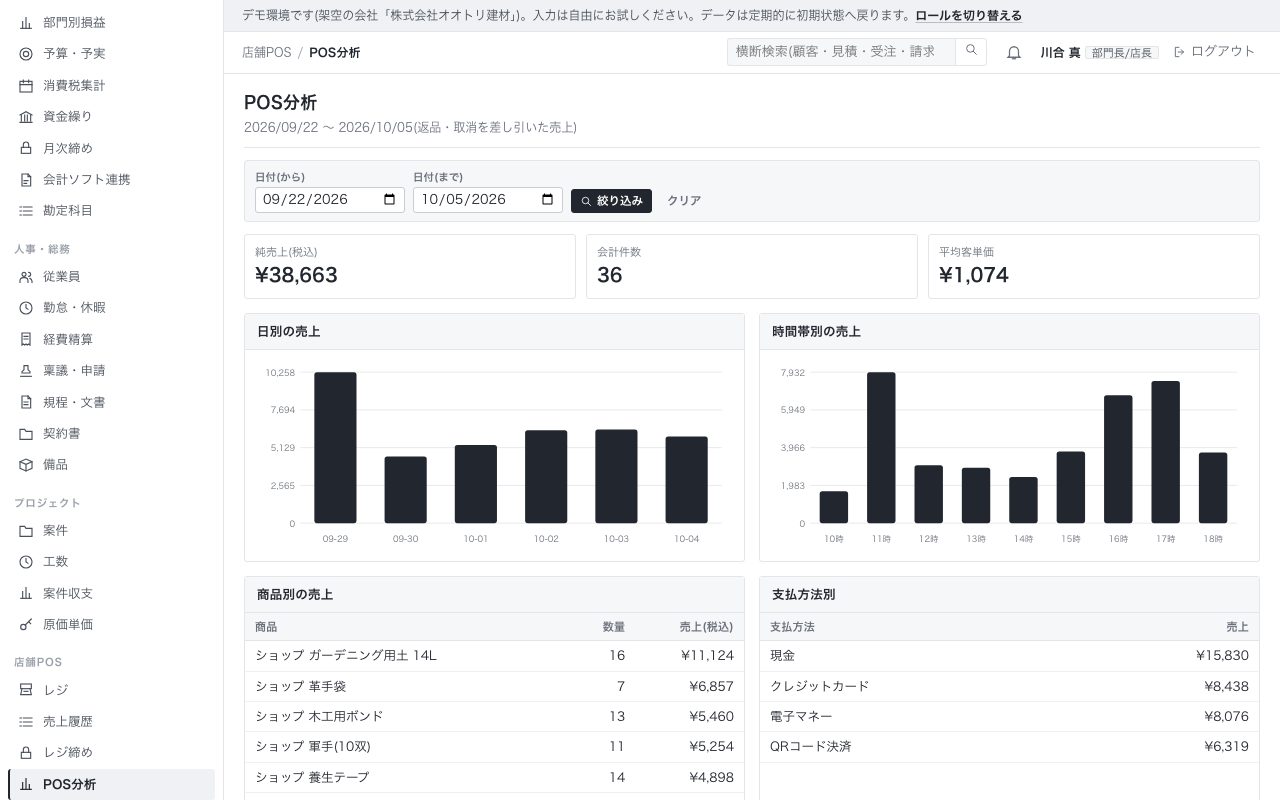Open calendar picker in 日付(から) field
The image size is (1280, 800).
click(389, 200)
